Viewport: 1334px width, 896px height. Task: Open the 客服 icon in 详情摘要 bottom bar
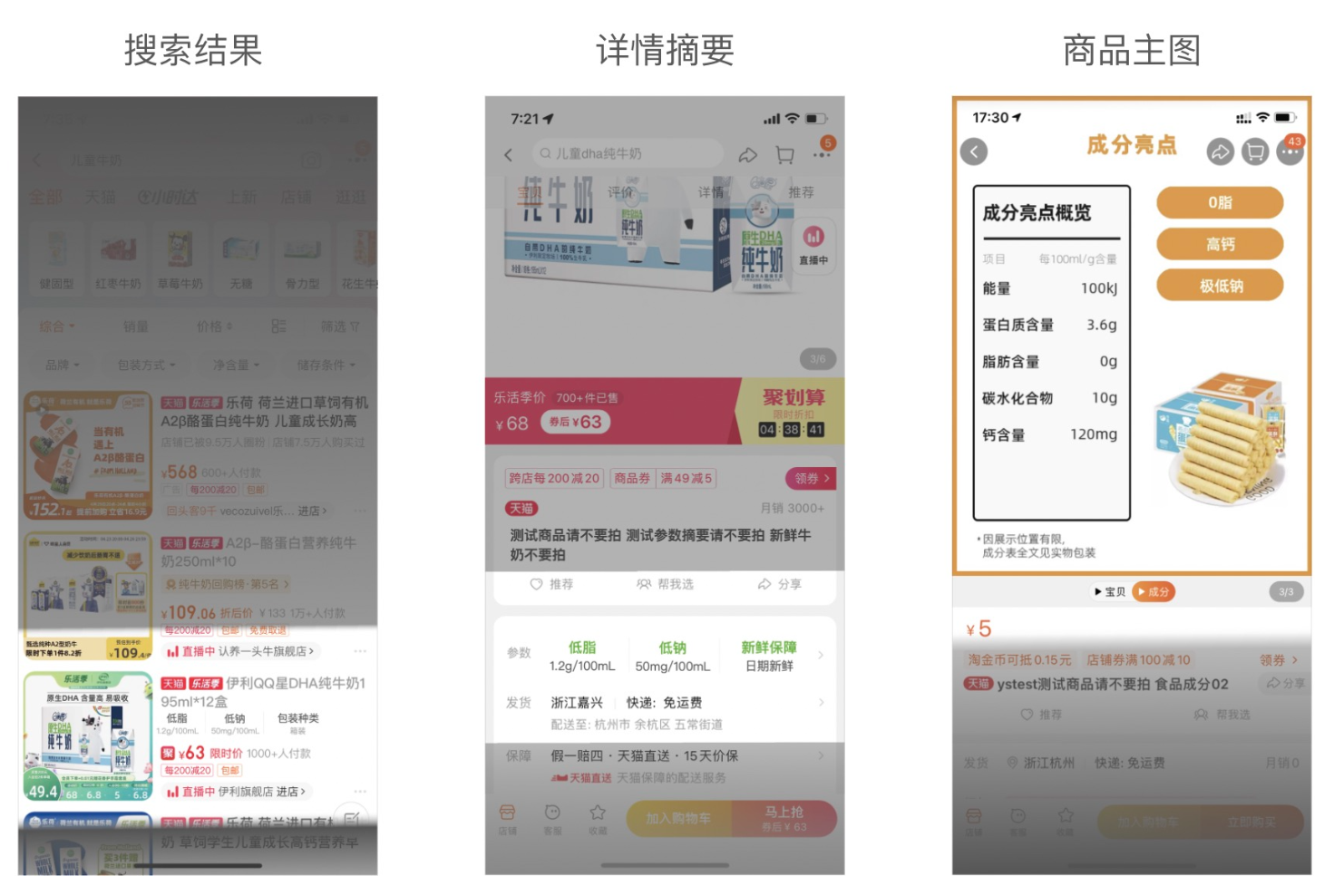point(552,818)
